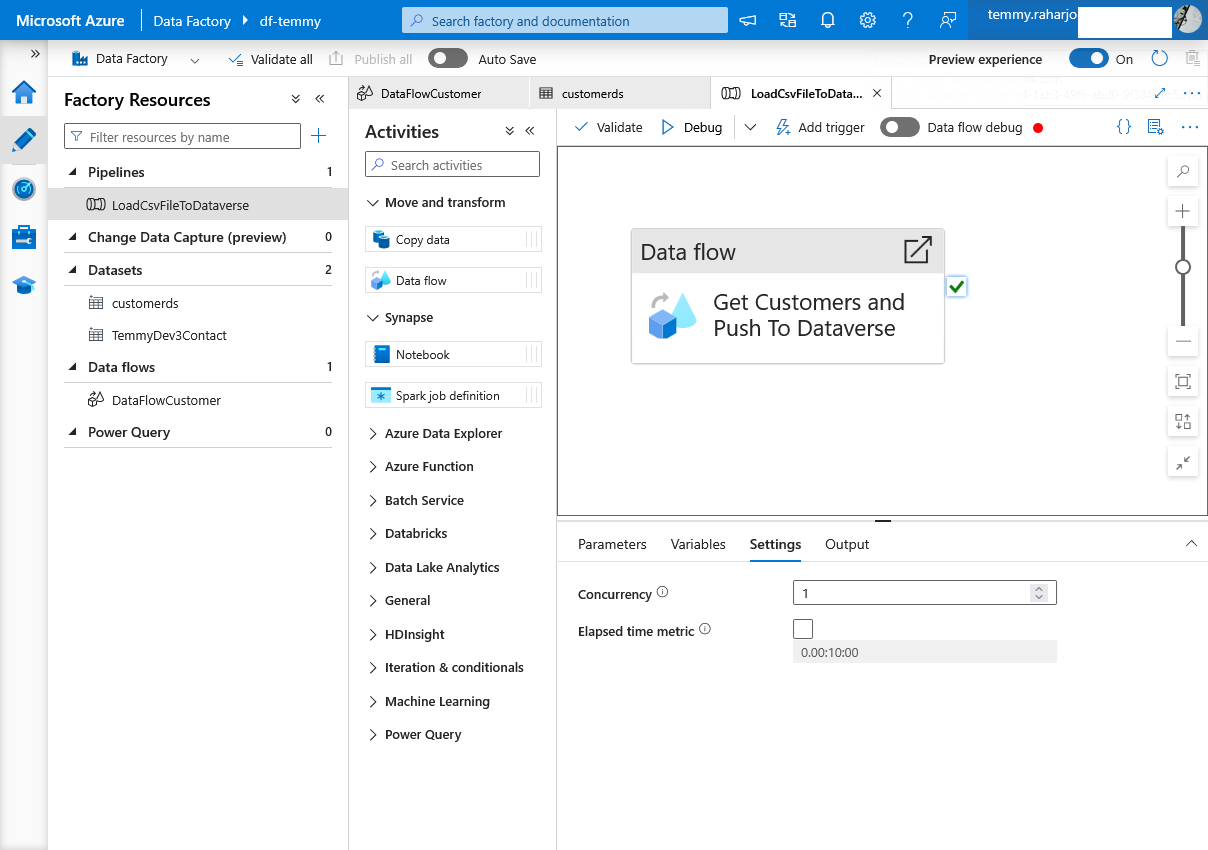The height and width of the screenshot is (850, 1208).
Task: Open the Data Factory dropdown chevron
Action: (x=194, y=60)
